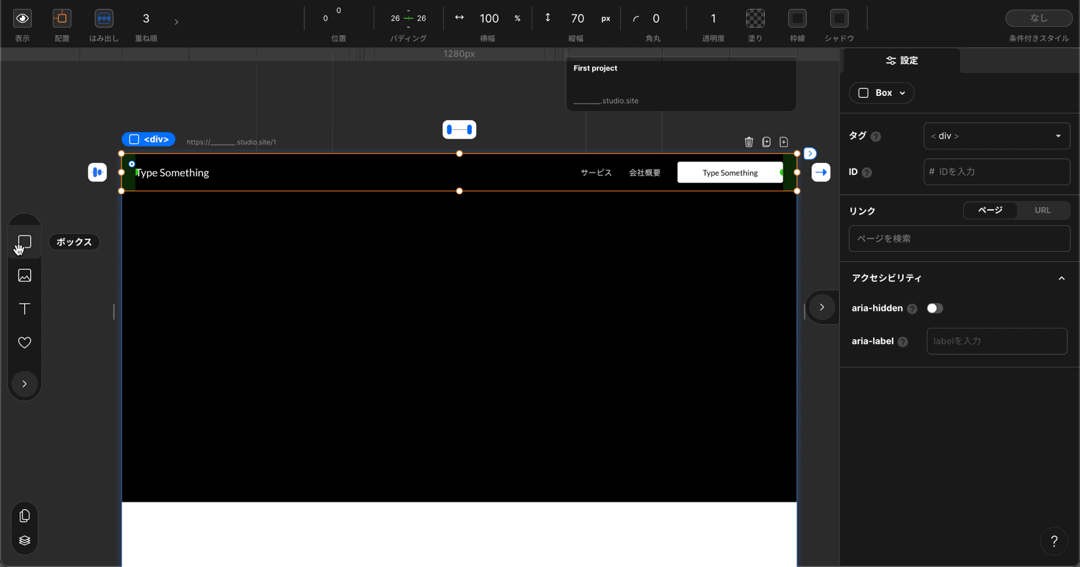Select the text tool T icon
Viewport: 1080px width, 567px height.
(x=24, y=309)
